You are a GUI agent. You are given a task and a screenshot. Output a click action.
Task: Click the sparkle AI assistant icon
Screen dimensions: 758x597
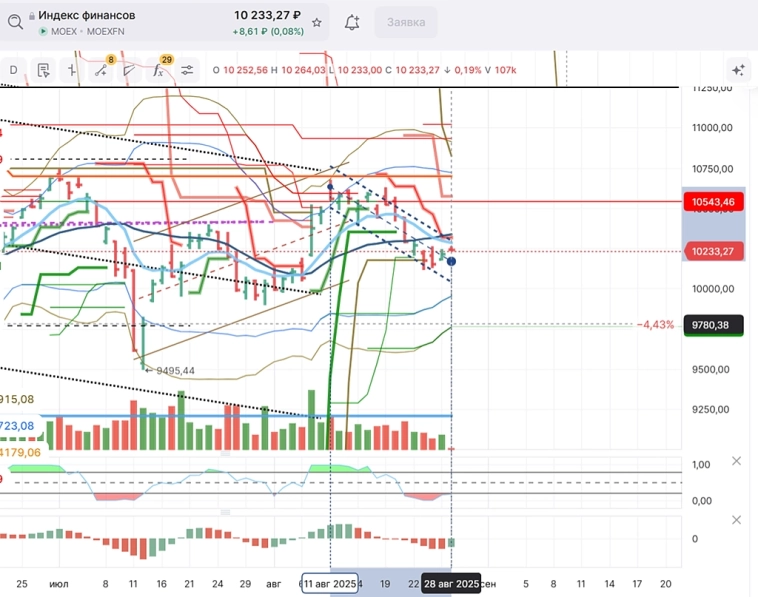(x=737, y=70)
